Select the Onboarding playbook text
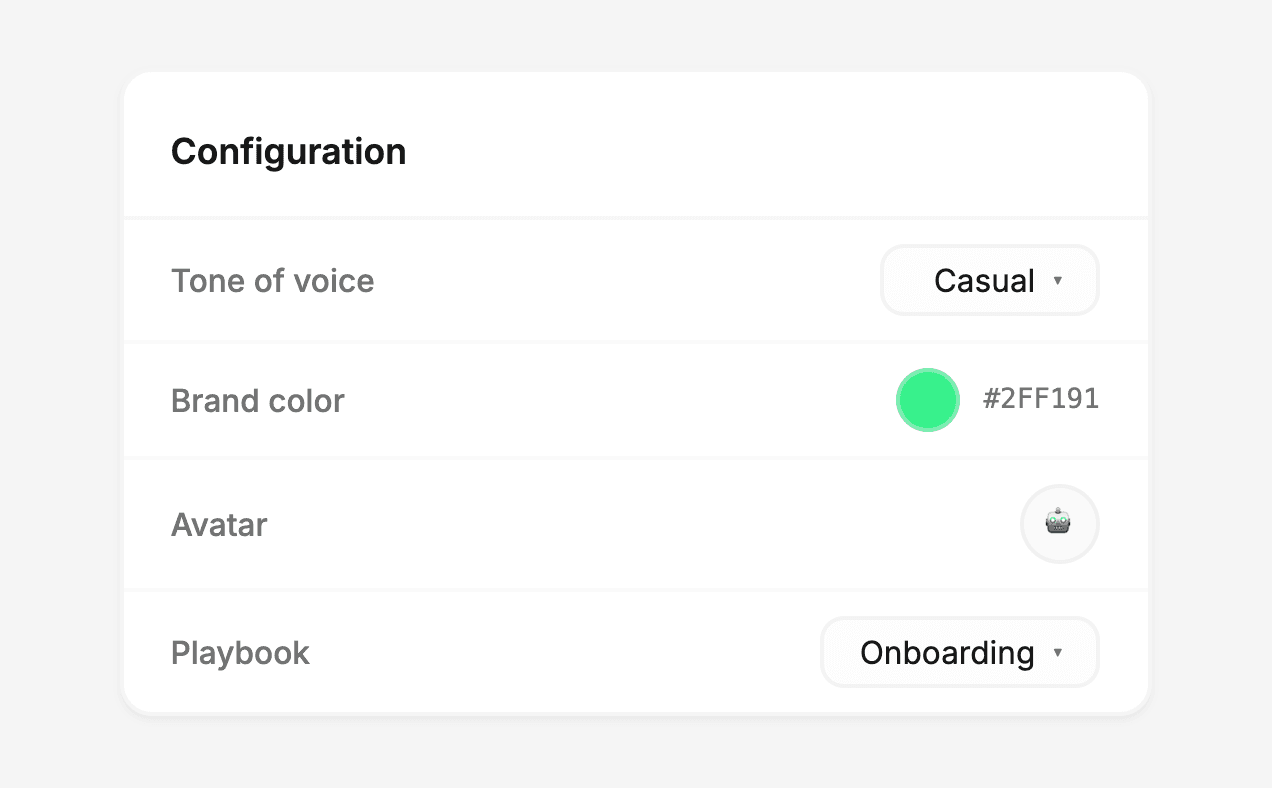Viewport: 1272px width, 788px height. click(946, 653)
